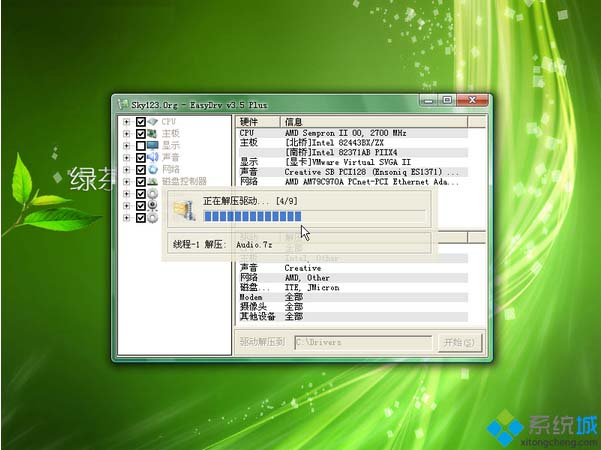Click the motherboard icon beside 主板 in the tree

(153, 134)
